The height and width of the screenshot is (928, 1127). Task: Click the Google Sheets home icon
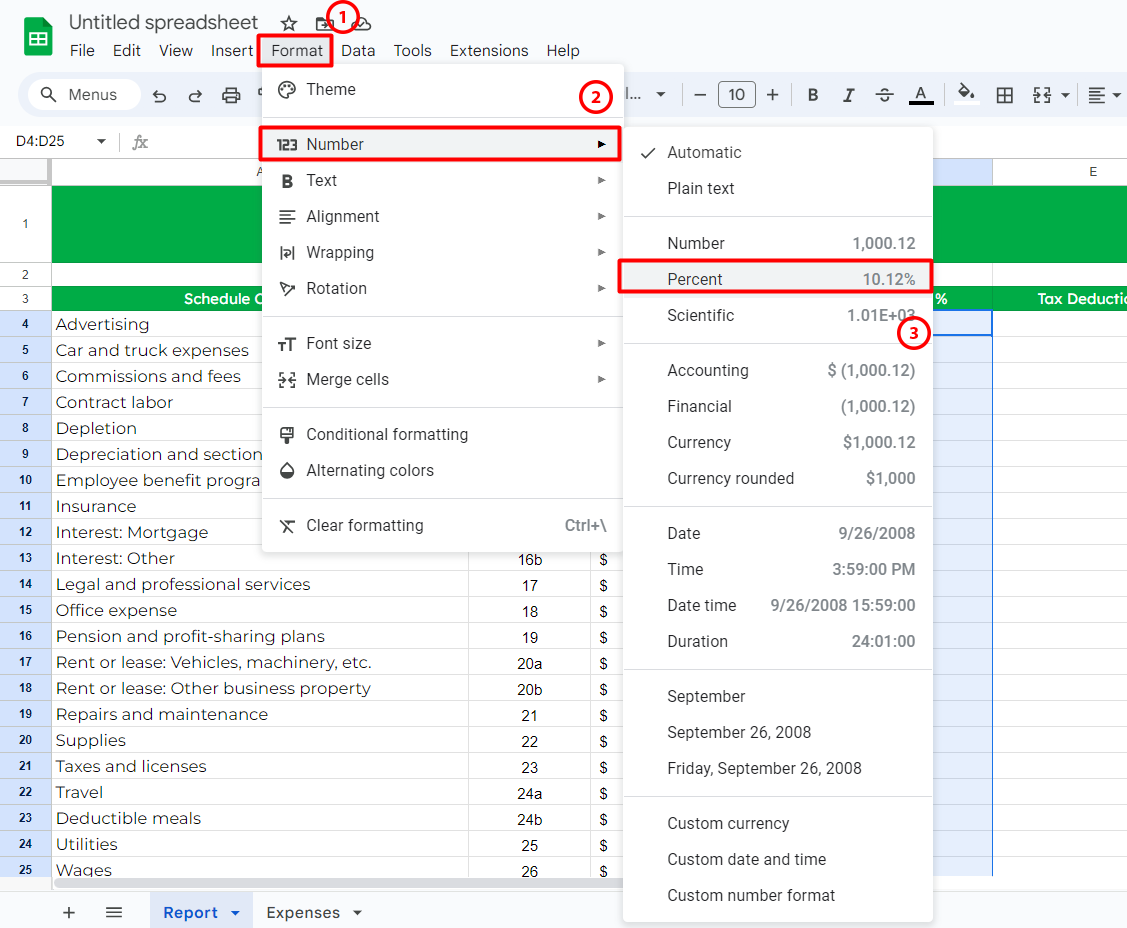pyautogui.click(x=38, y=37)
